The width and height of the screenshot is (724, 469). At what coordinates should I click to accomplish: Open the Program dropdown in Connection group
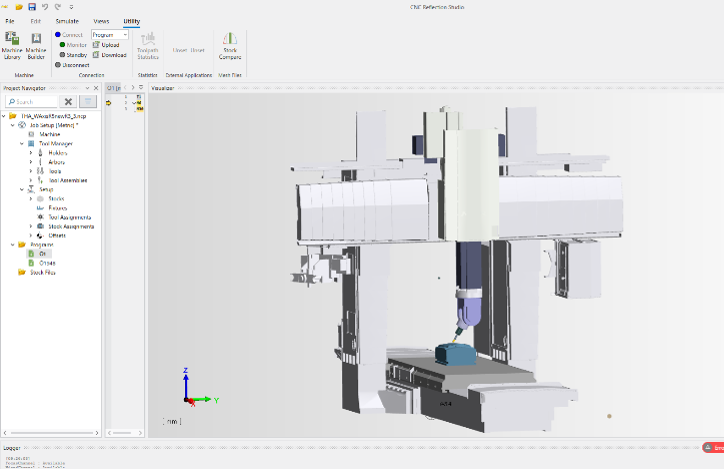tap(110, 35)
